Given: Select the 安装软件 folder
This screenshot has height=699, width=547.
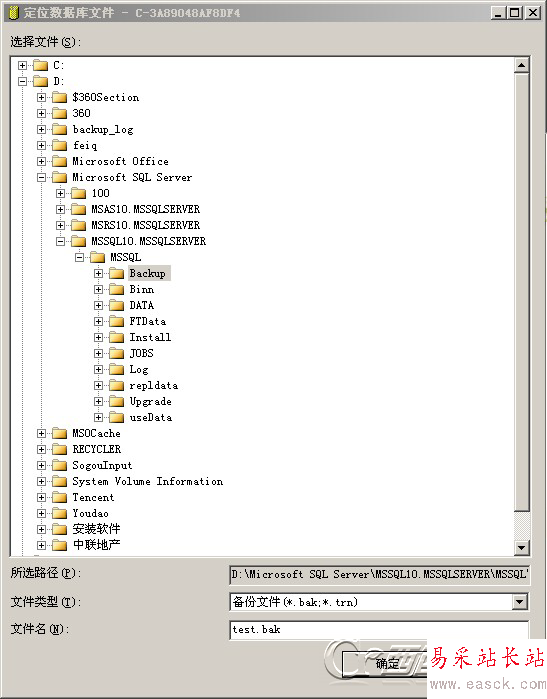Looking at the screenshot, I should (x=96, y=529).
